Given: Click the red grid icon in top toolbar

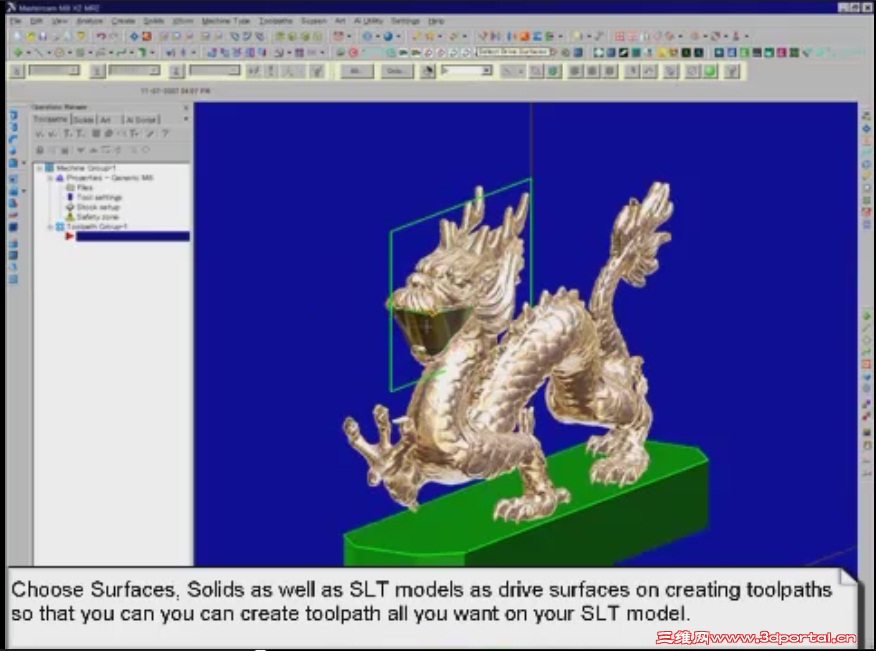Looking at the screenshot, I should (620, 36).
